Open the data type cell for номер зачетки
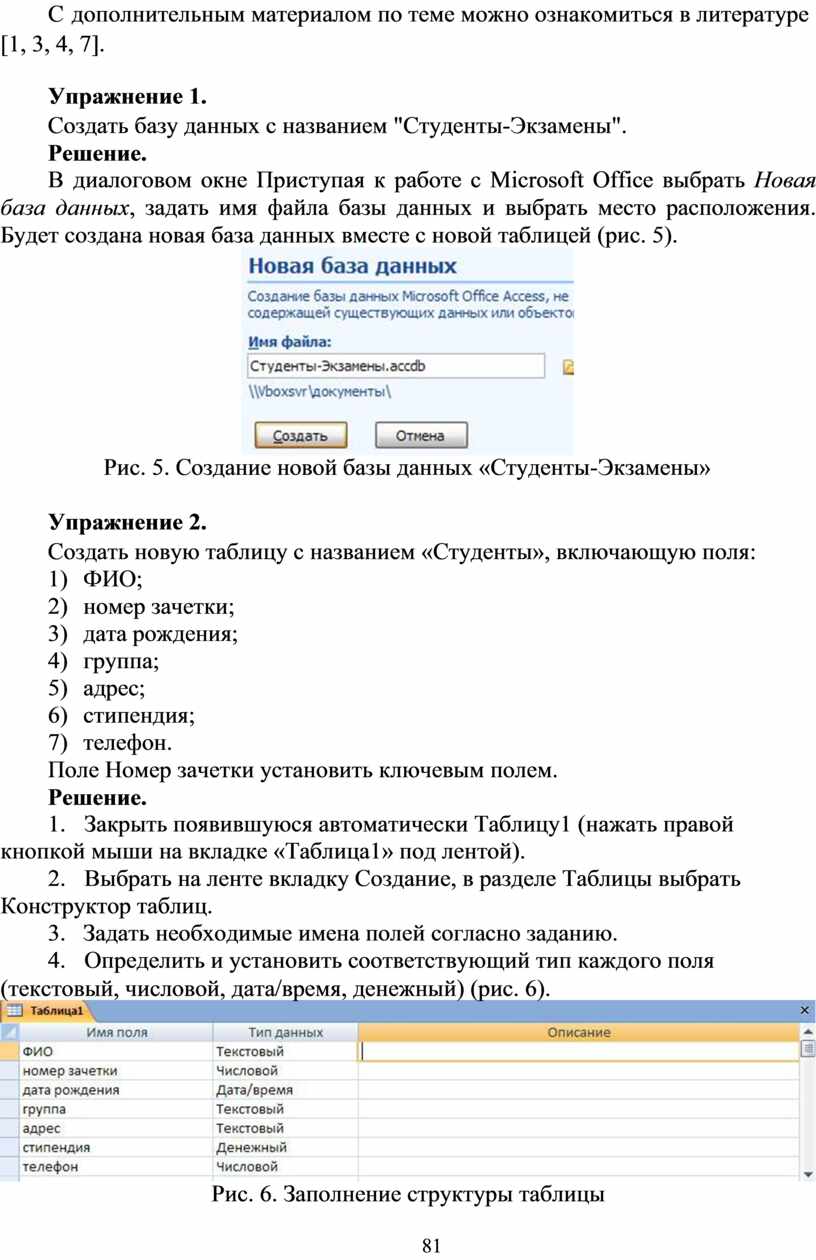816x1260 pixels. click(x=285, y=1070)
